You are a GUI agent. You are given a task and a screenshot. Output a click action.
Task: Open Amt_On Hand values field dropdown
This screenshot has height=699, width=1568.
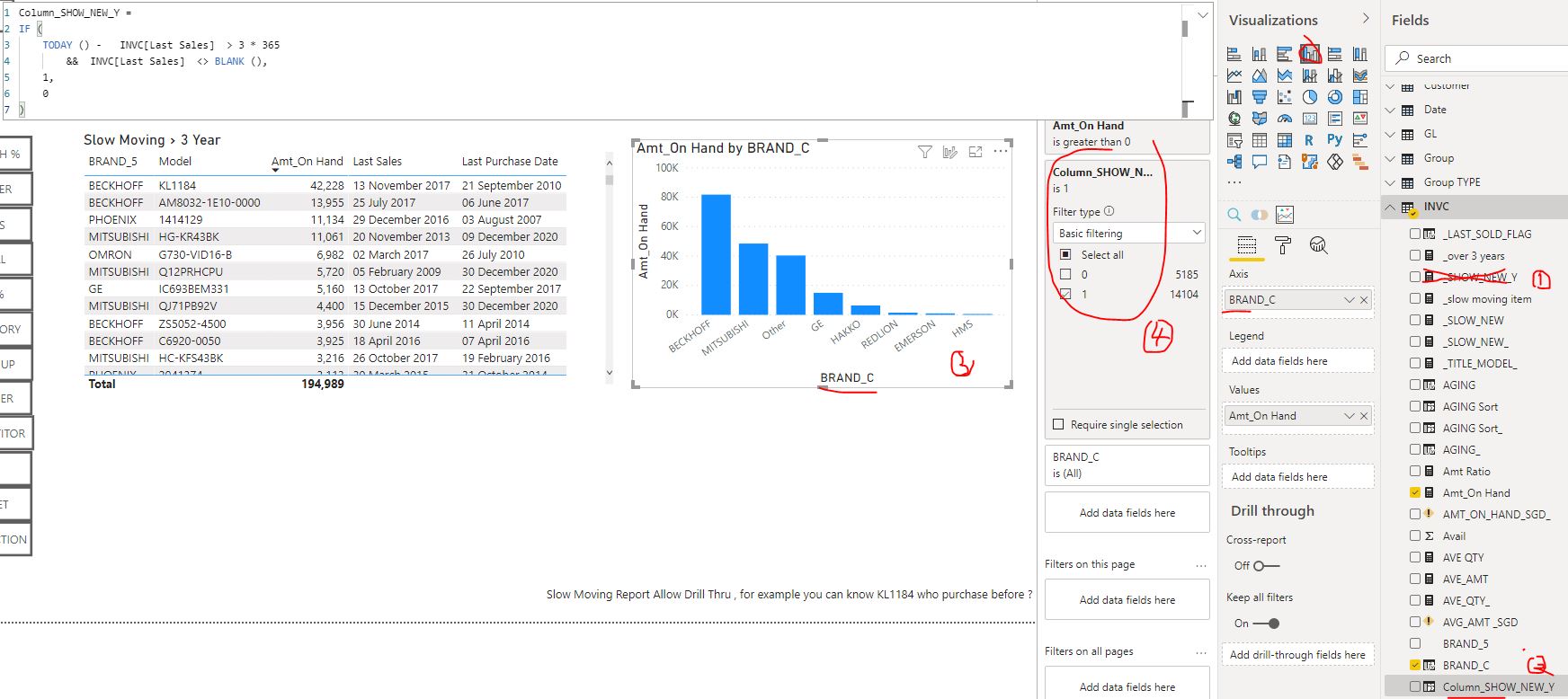(x=1349, y=416)
